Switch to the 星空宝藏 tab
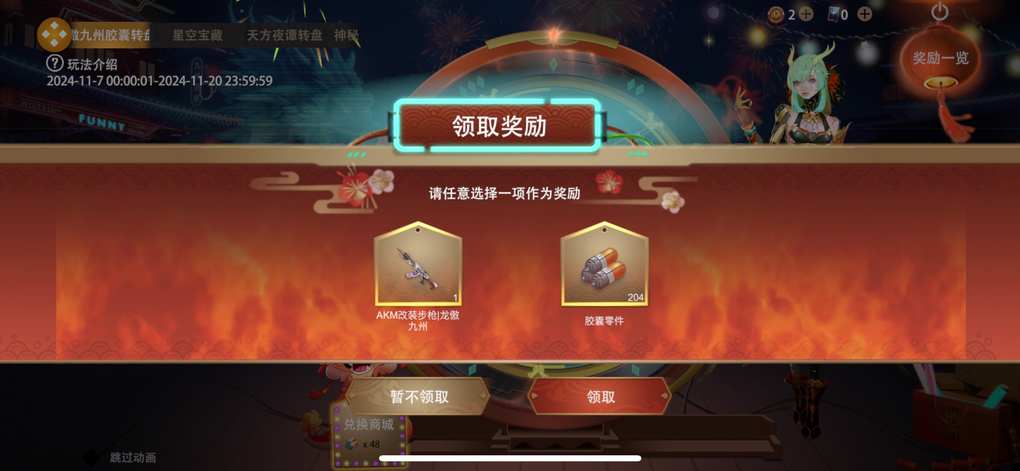1020x471 pixels. (x=197, y=35)
